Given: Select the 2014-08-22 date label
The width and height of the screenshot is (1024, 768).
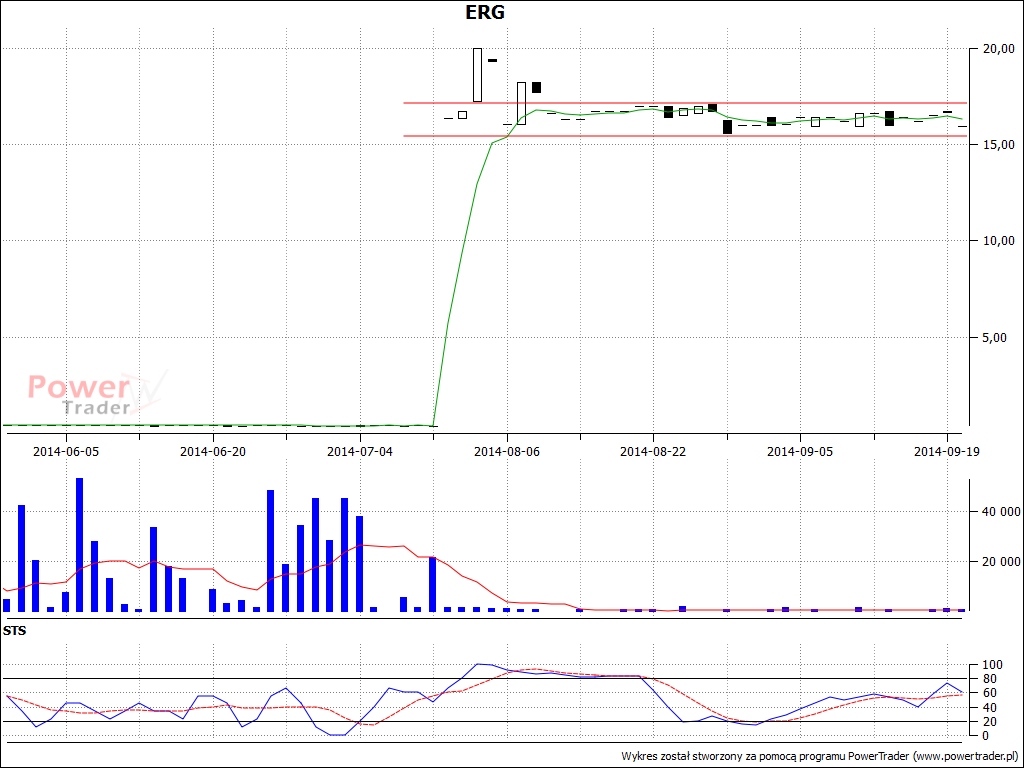Looking at the screenshot, I should pyautogui.click(x=653, y=451).
